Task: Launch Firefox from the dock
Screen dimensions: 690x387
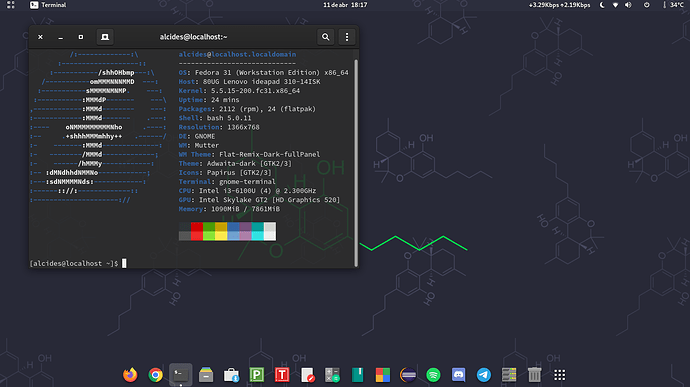Action: point(130,375)
